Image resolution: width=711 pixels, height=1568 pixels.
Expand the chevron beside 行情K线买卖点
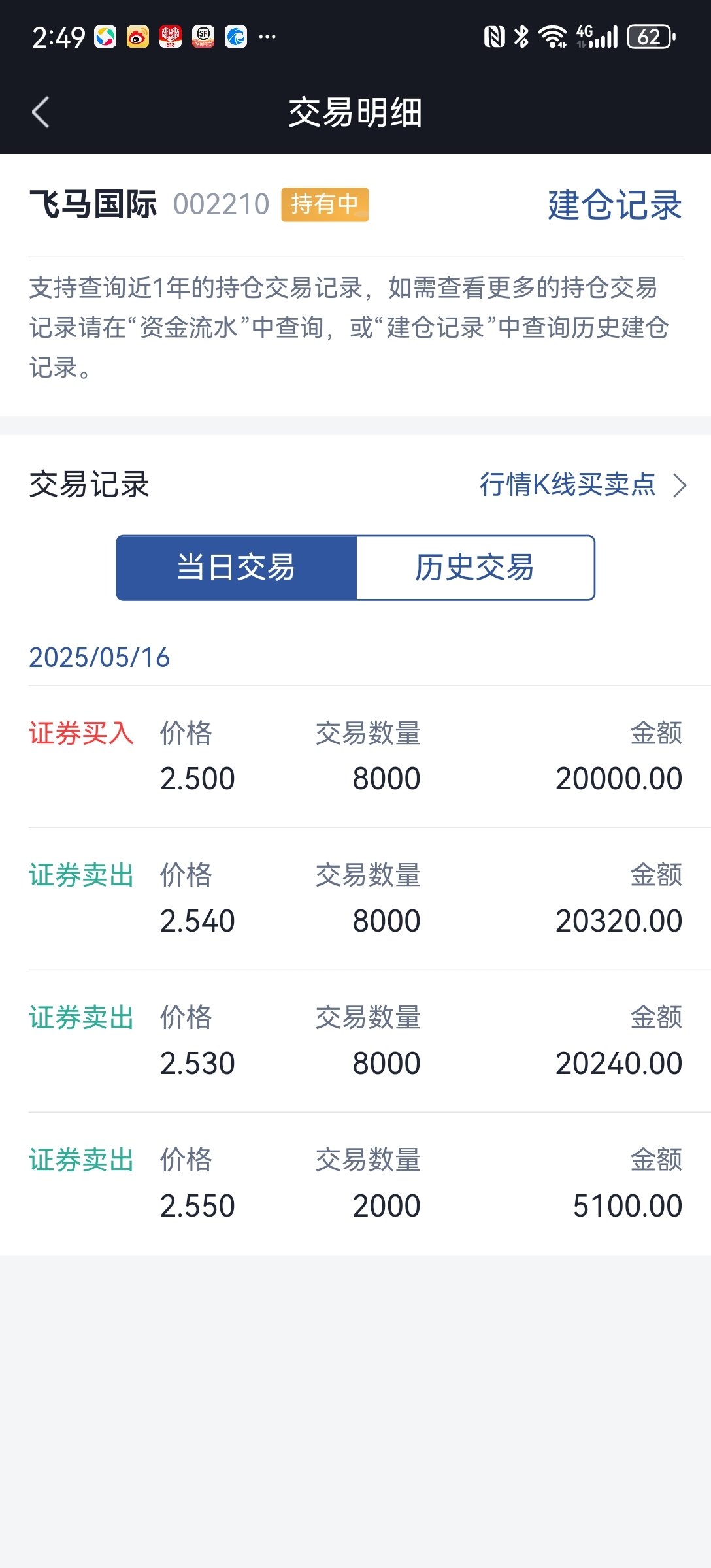coord(680,485)
